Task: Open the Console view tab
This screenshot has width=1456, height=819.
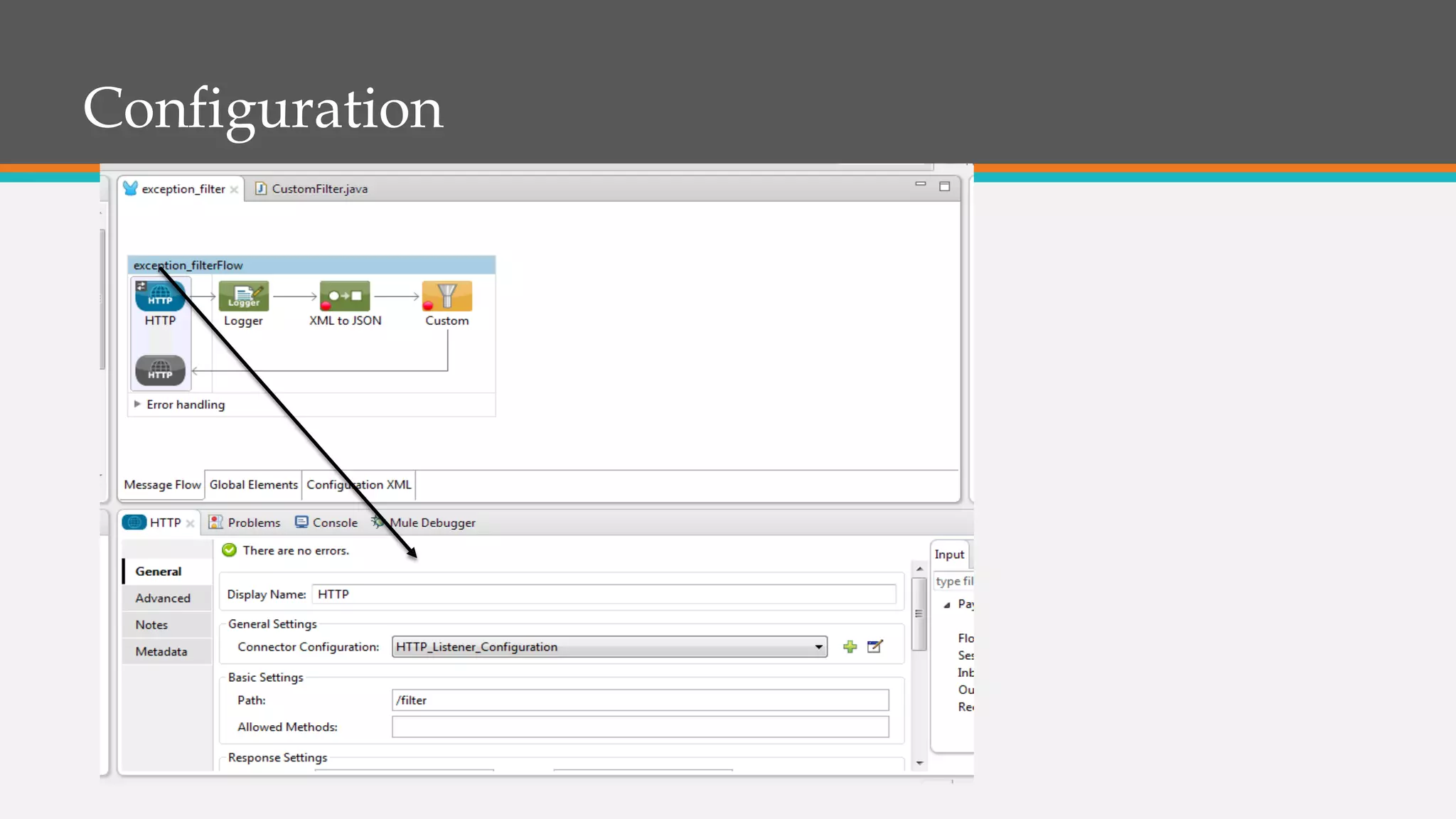Action: [x=334, y=523]
